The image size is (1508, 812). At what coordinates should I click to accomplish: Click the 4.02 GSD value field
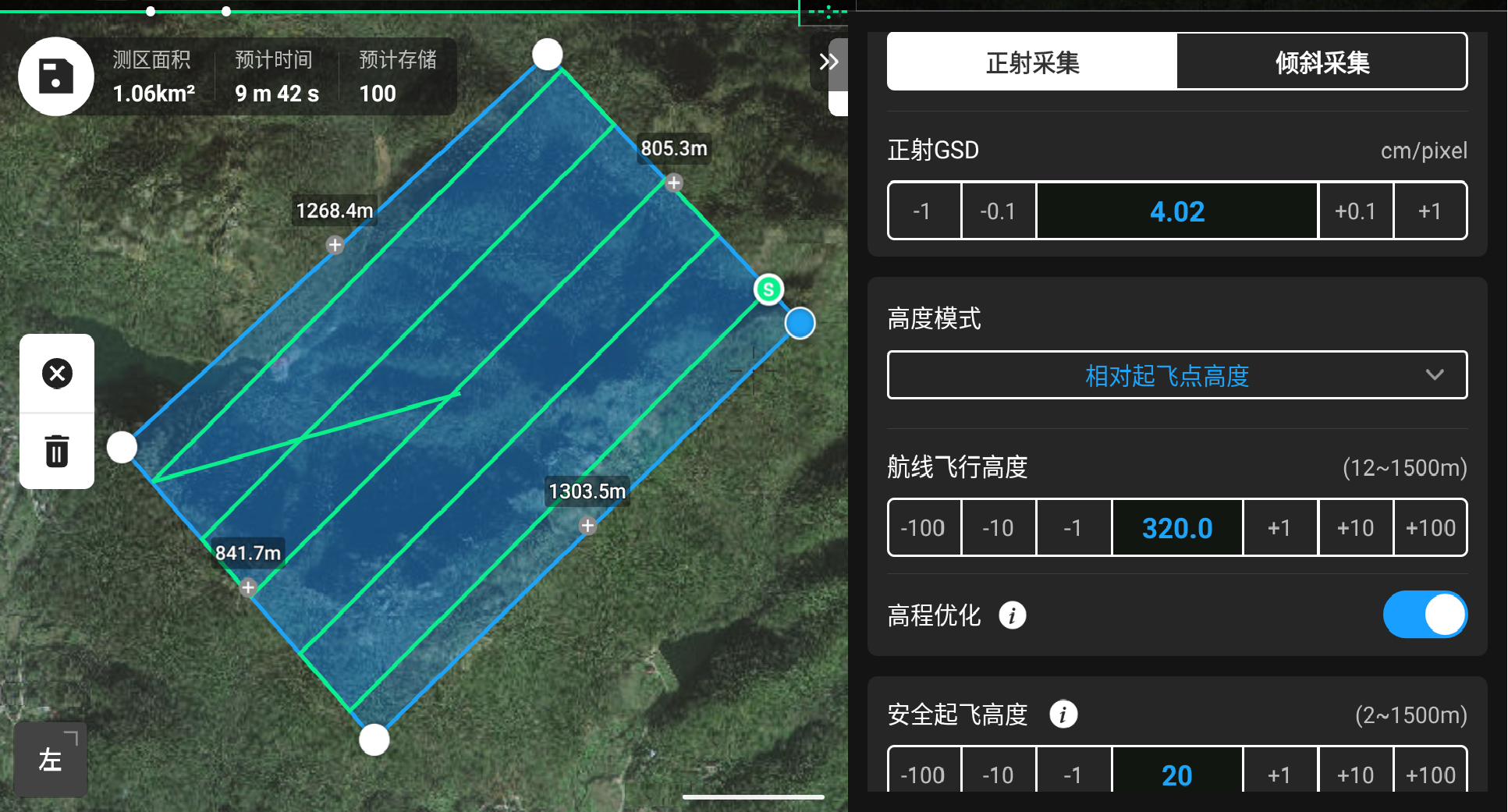pyautogui.click(x=1177, y=211)
